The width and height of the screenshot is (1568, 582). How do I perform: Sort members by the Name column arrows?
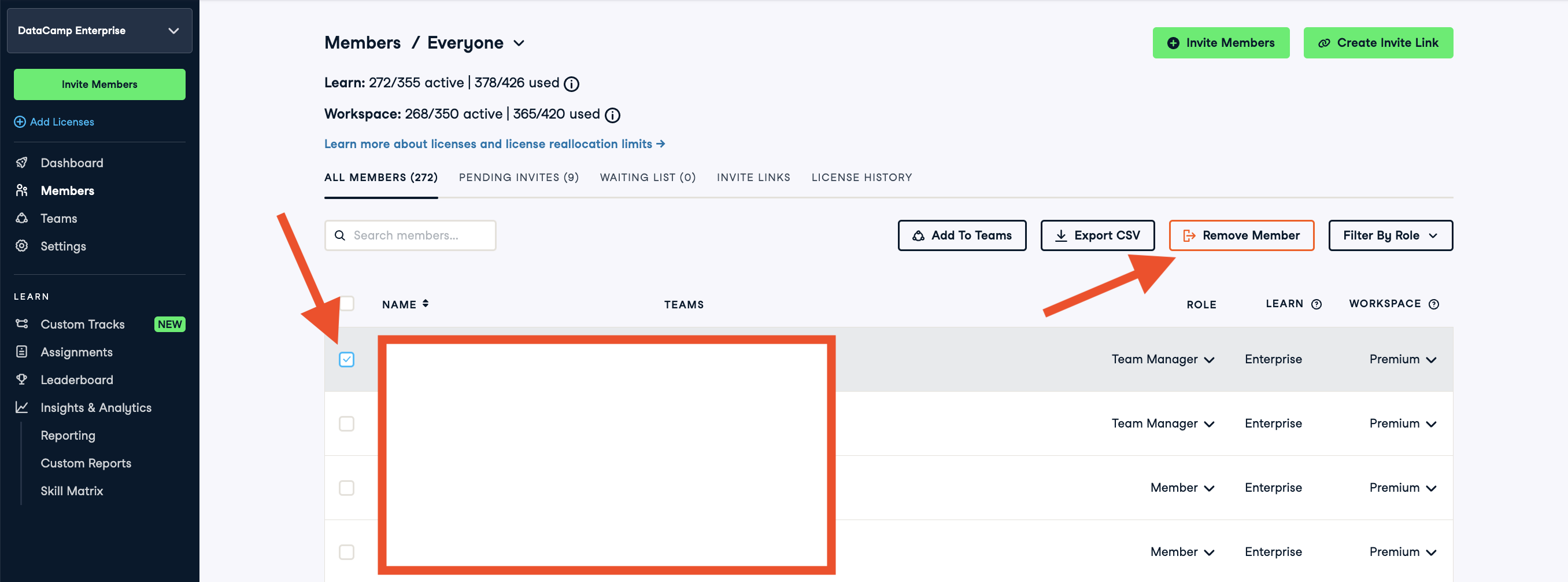pyautogui.click(x=425, y=304)
